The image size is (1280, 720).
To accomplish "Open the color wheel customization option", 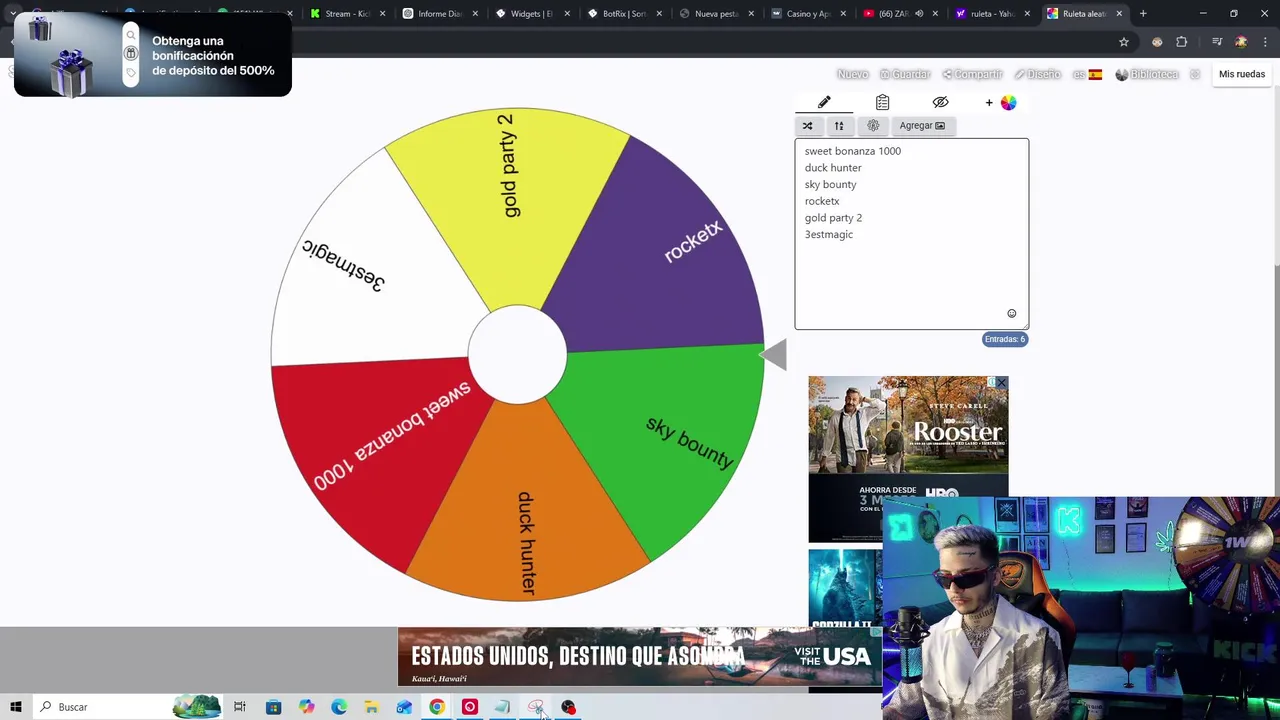I will (x=1008, y=102).
